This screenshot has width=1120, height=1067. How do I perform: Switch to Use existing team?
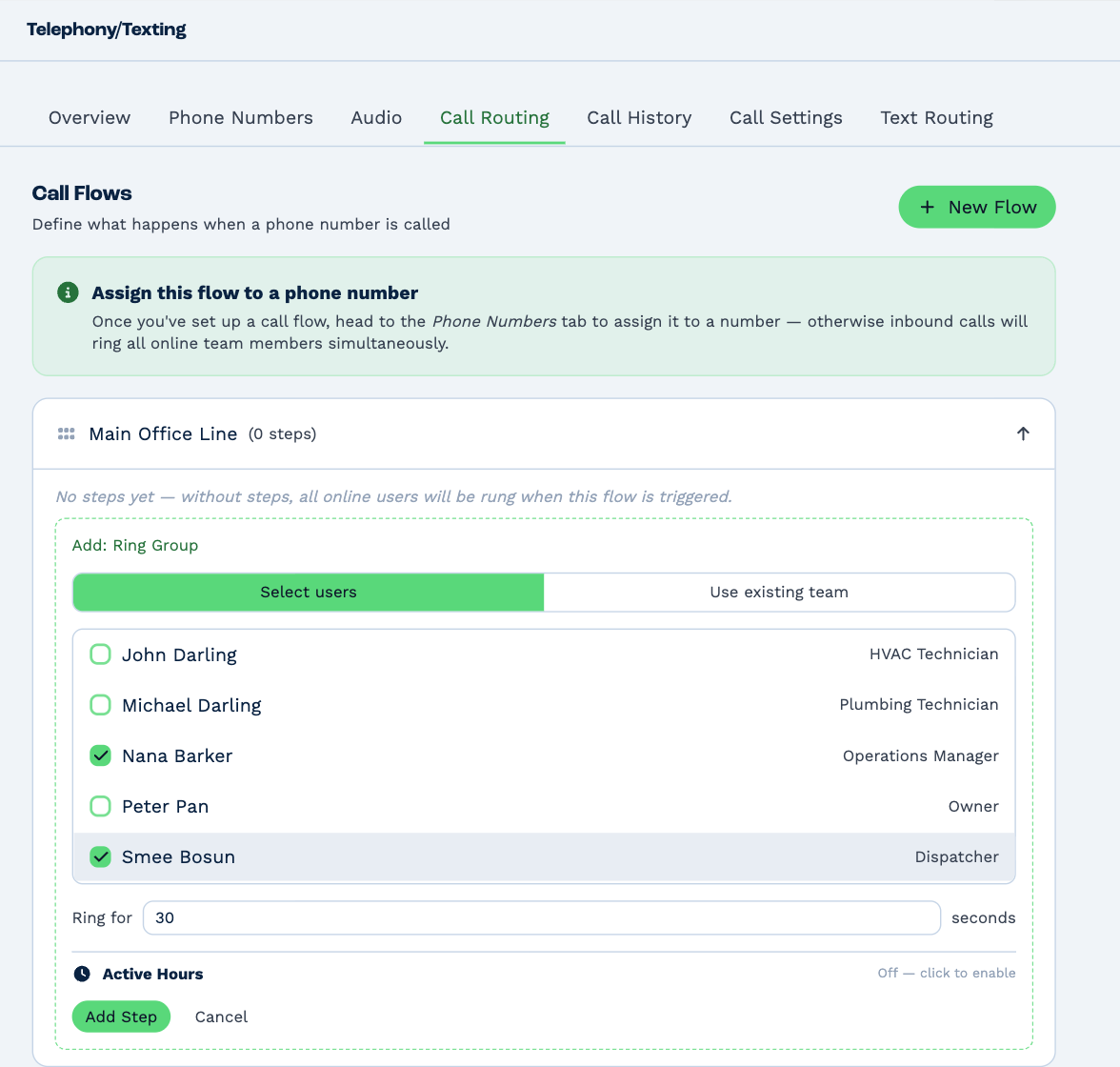click(x=779, y=592)
